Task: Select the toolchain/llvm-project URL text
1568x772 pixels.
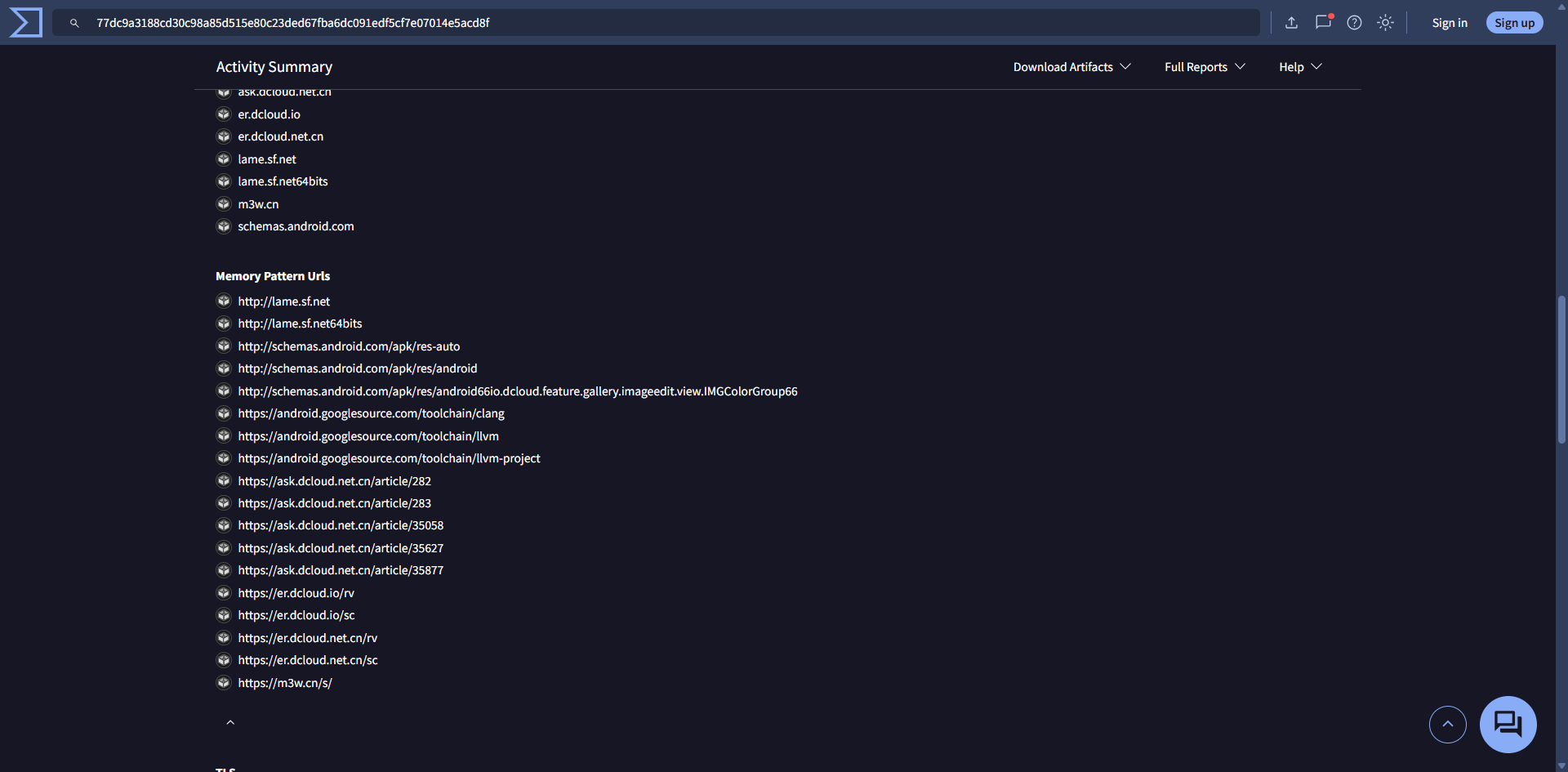Action: 389,458
